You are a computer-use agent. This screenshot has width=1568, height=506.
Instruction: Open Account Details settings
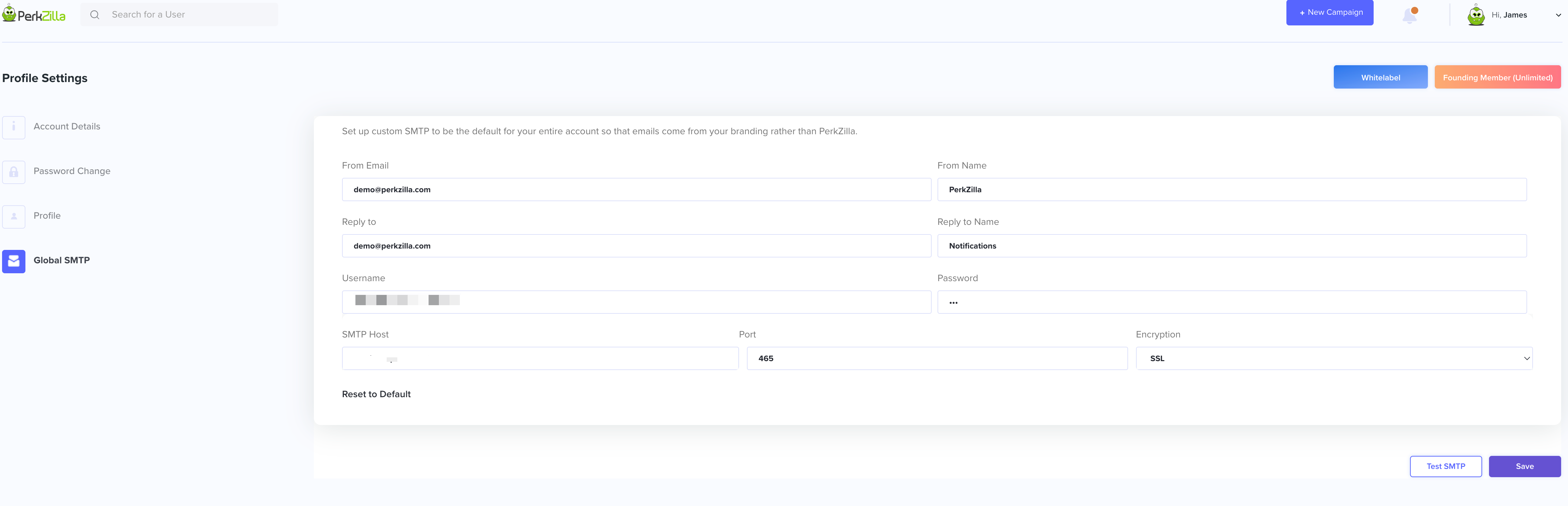[x=67, y=126]
